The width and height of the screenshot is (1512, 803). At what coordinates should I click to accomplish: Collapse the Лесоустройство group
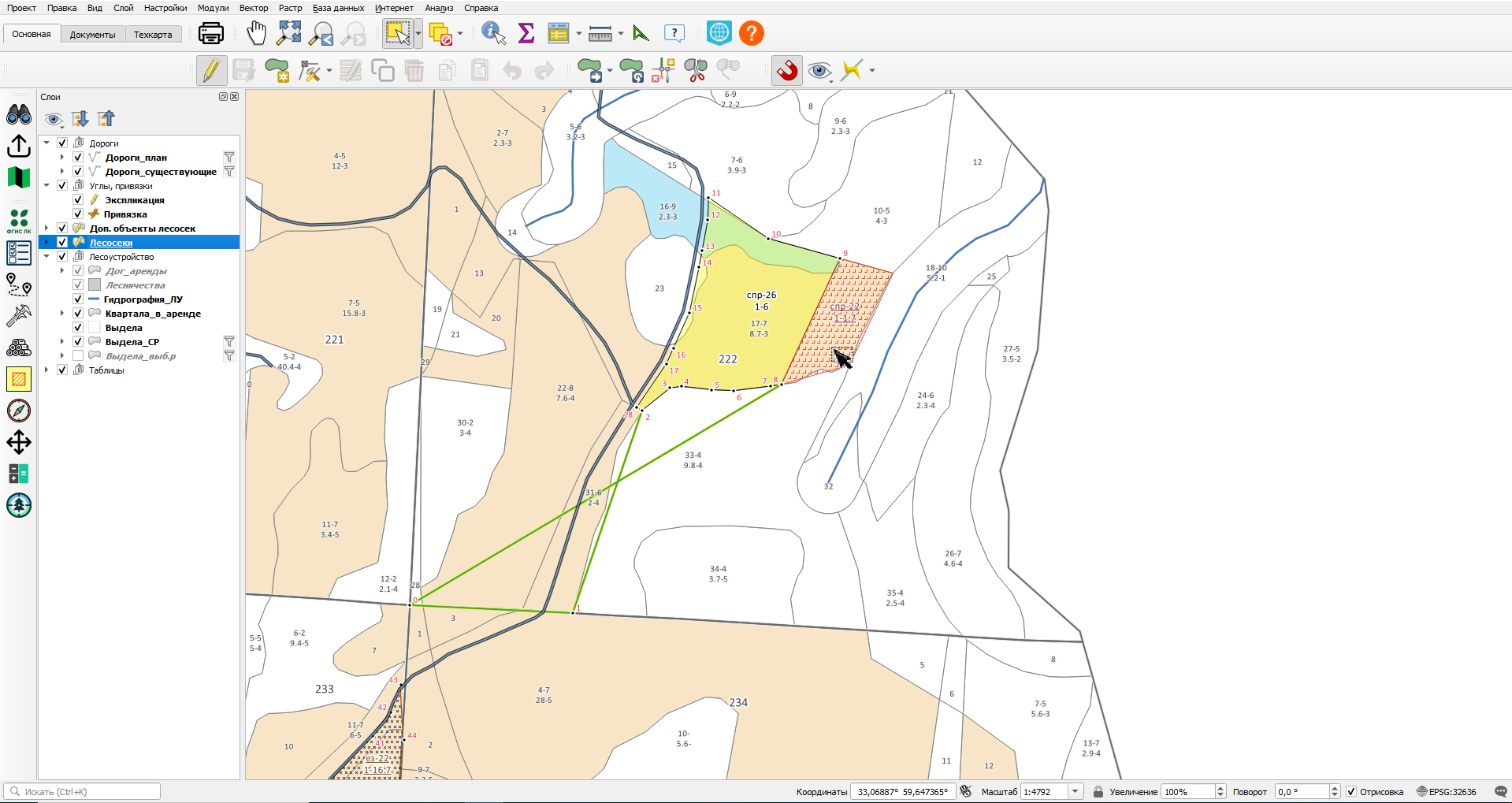point(46,257)
